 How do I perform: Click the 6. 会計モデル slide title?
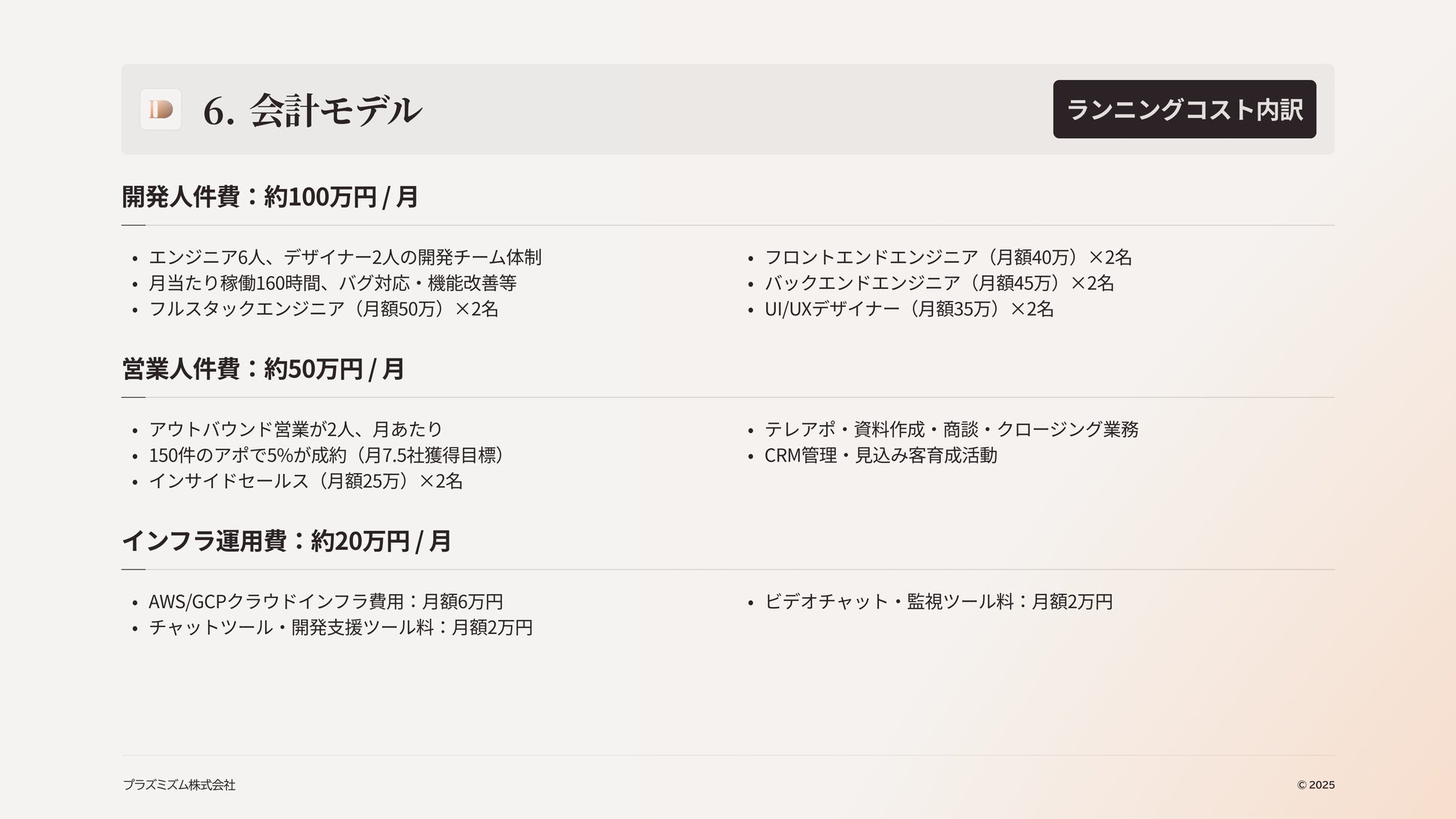coord(312,110)
